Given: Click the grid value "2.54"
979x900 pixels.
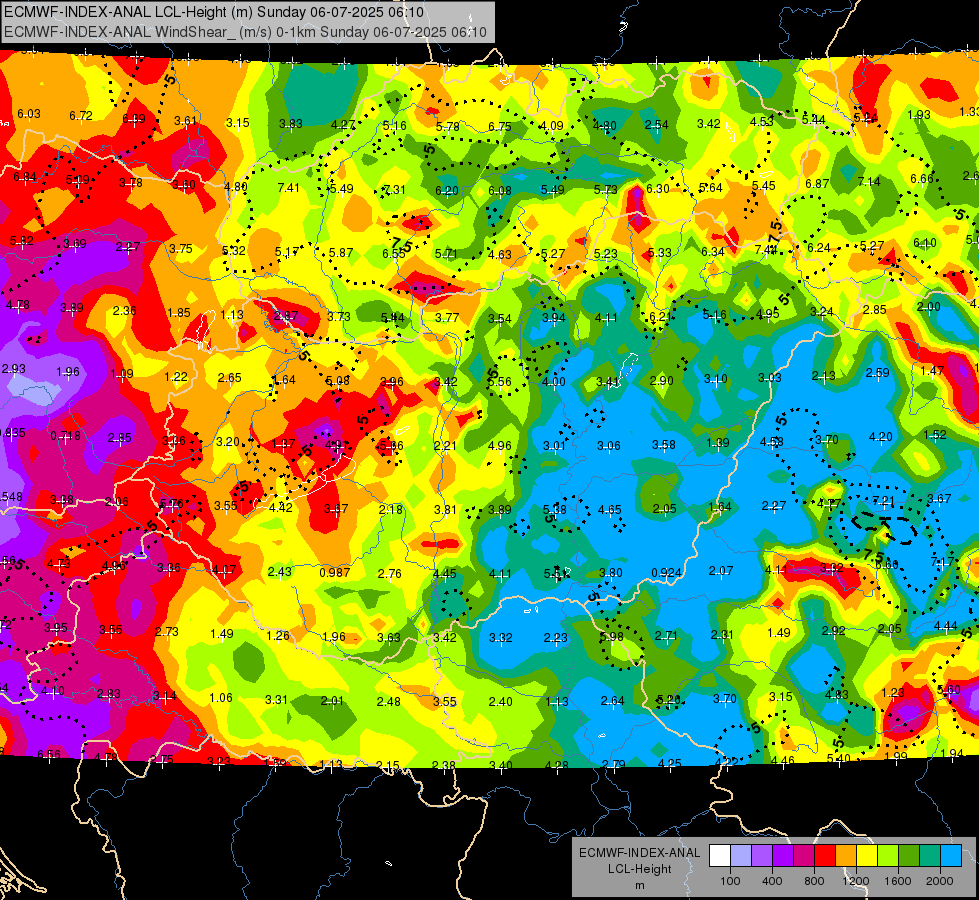Looking at the screenshot, I should pyautogui.click(x=657, y=124).
